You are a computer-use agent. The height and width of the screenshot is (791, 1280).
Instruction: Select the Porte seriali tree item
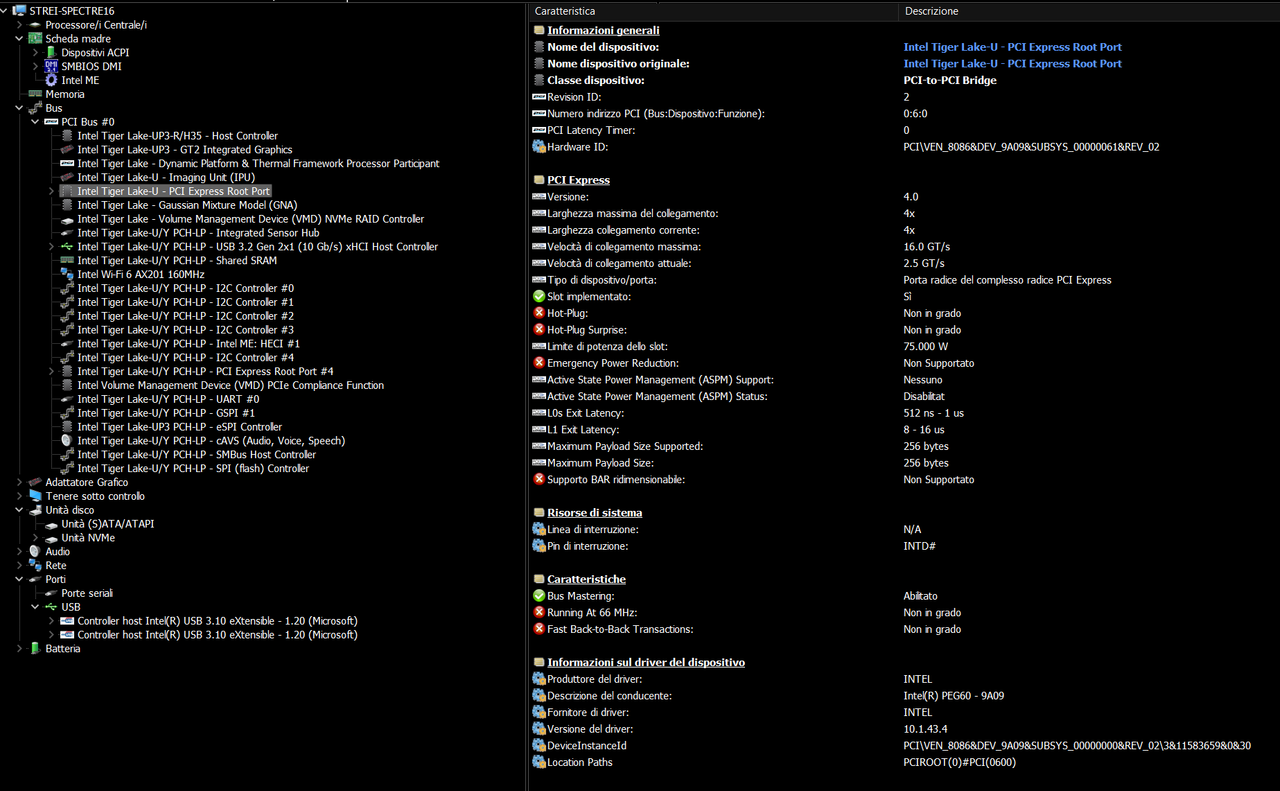87,593
